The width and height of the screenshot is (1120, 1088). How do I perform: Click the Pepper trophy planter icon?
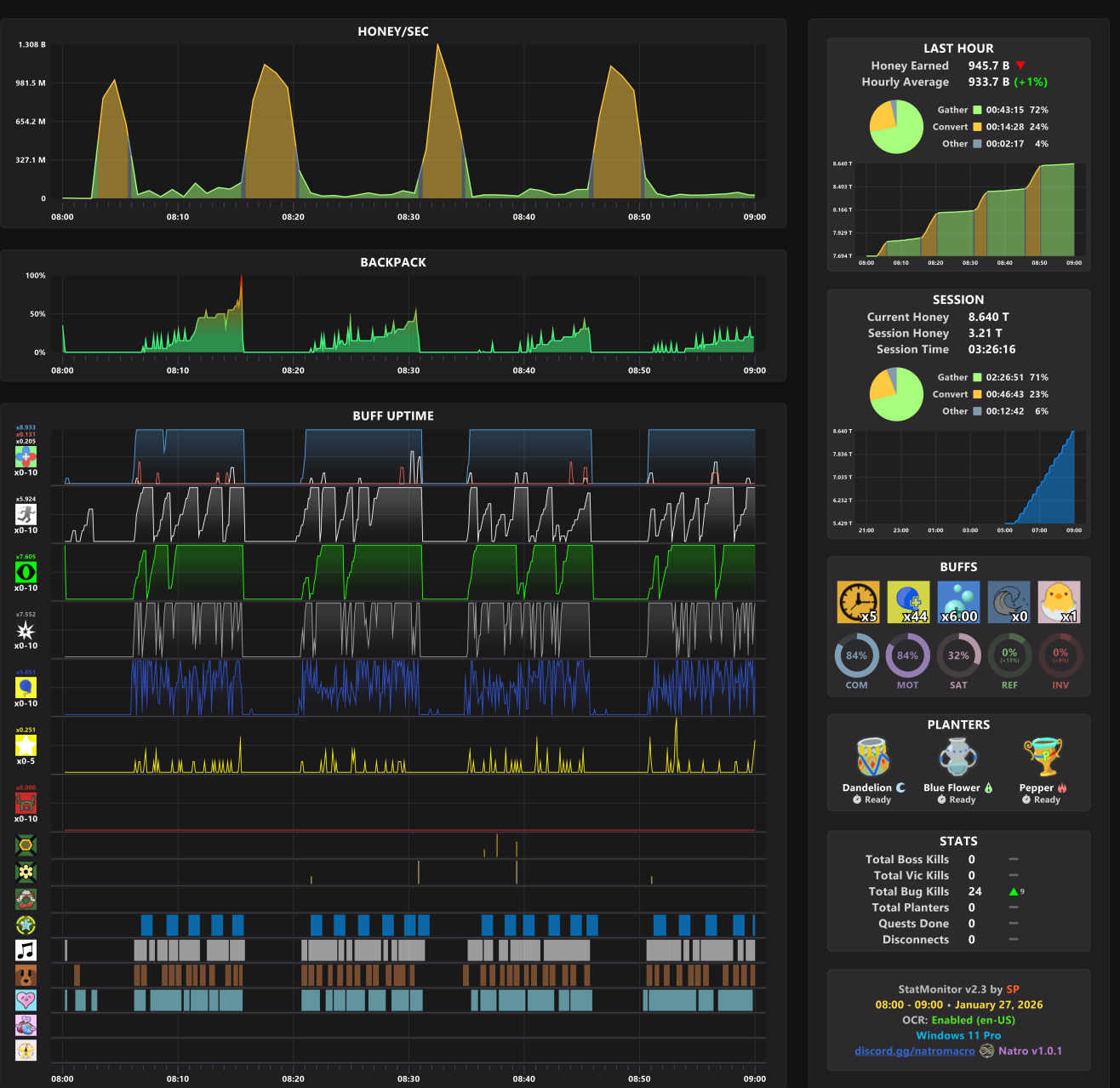click(x=1042, y=757)
